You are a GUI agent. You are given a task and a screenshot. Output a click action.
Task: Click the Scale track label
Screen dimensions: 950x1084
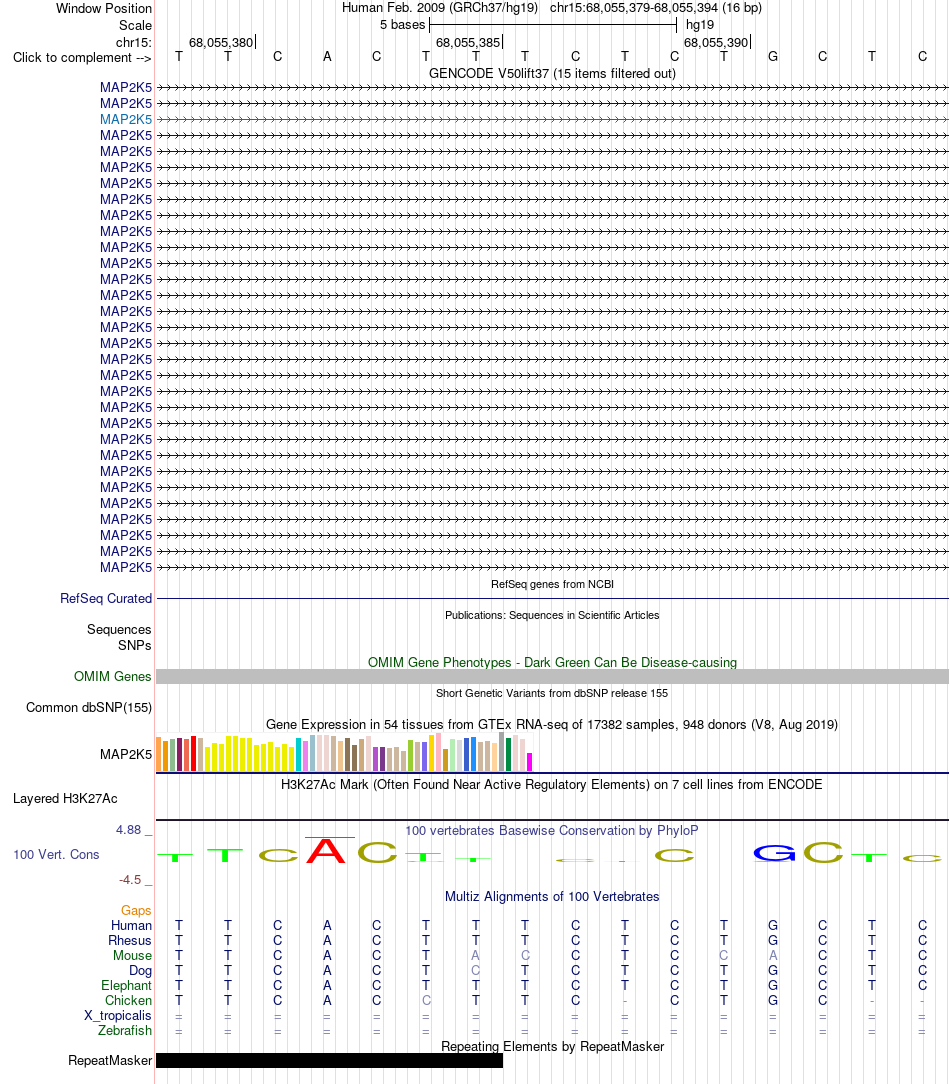pos(135,26)
